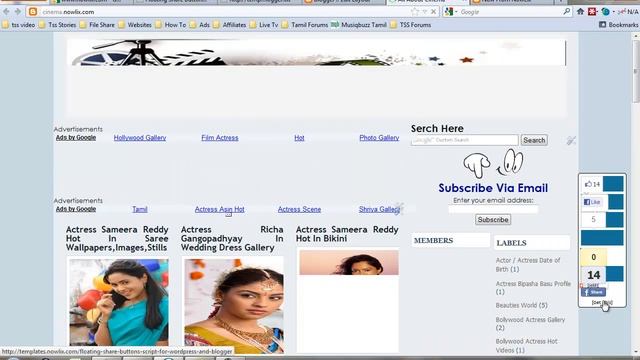640x360 pixels.
Task: Click the yellow 0 counter in the share bar
Action: 593,257
